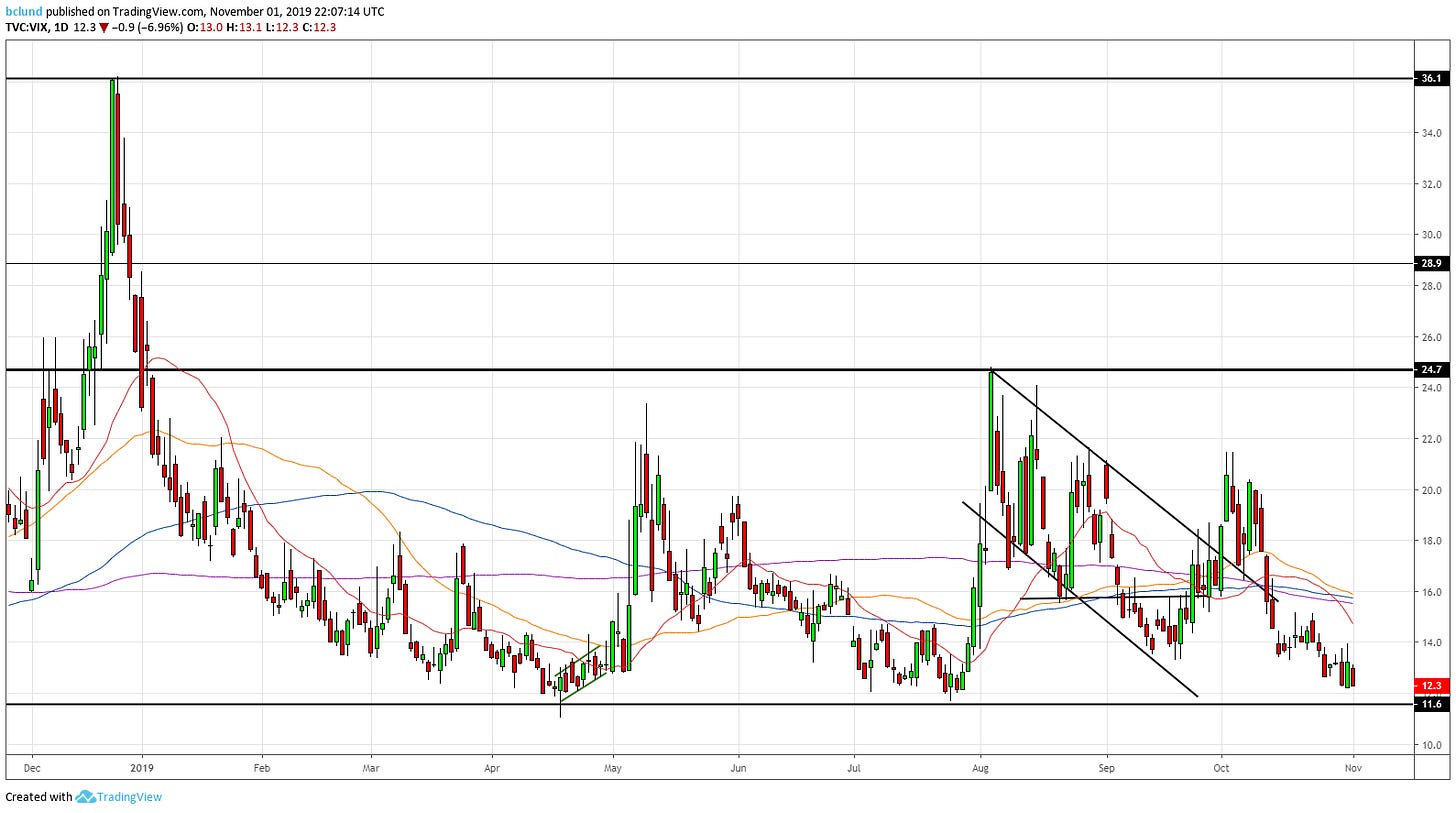Select the 36.1 price level label

pyautogui.click(x=1431, y=78)
